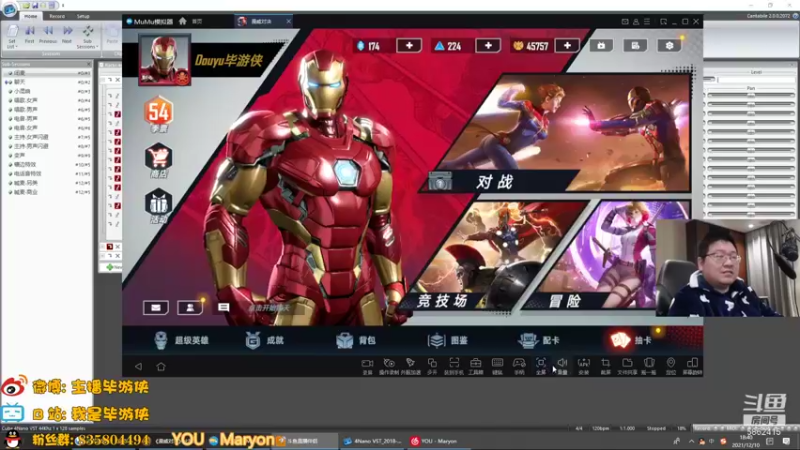This screenshot has width=800, height=450.
Task: Click Next session button in Cantabile
Action: point(67,35)
